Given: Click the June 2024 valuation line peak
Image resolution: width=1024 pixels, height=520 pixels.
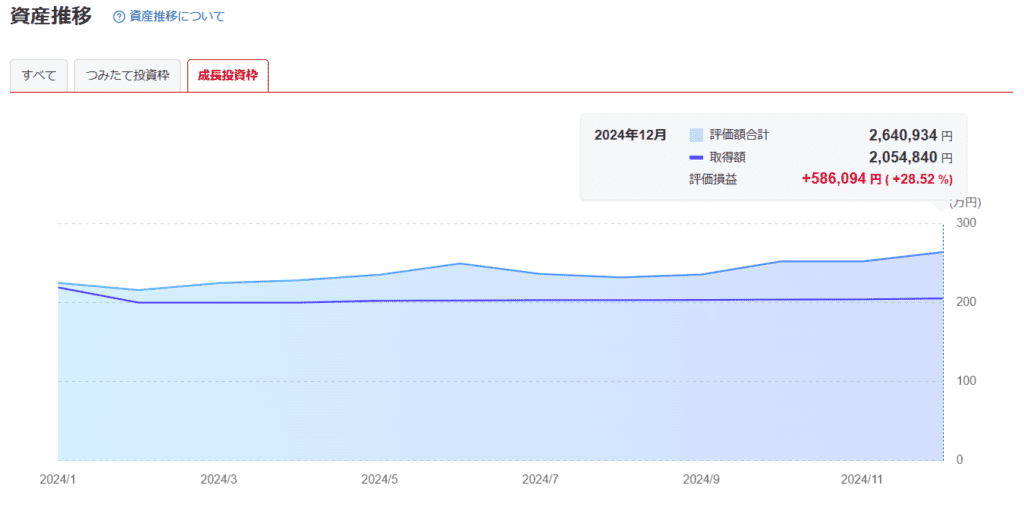Looking at the screenshot, I should 460,263.
